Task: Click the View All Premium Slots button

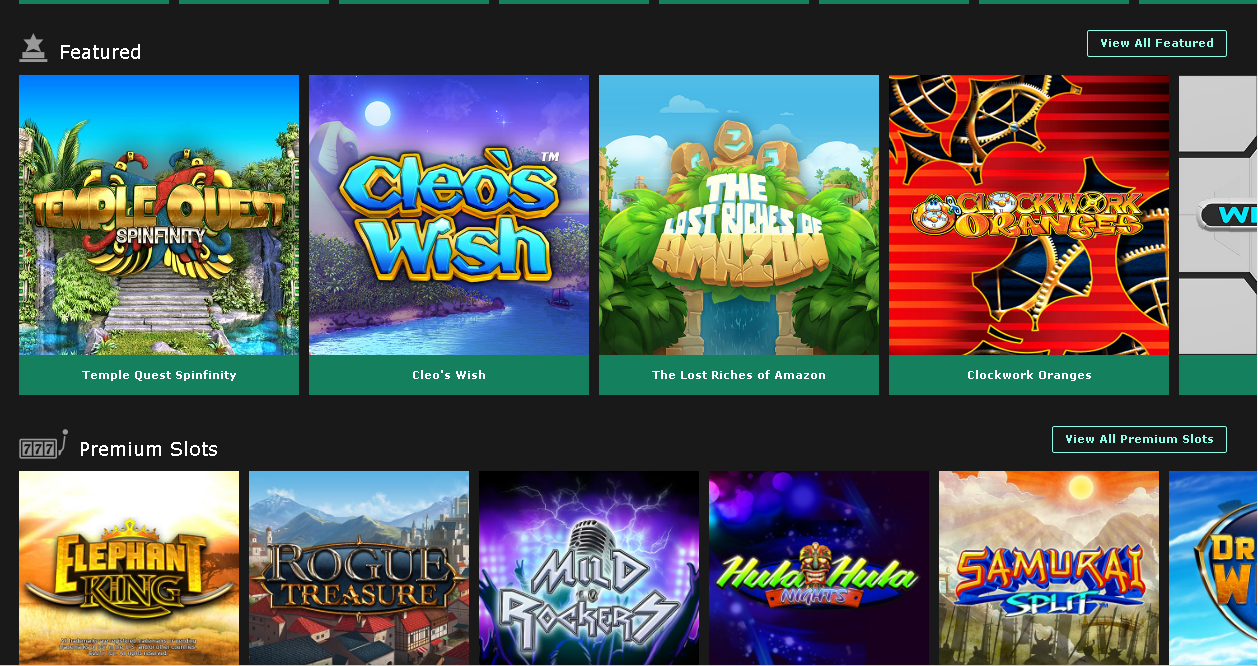Action: (x=1139, y=439)
